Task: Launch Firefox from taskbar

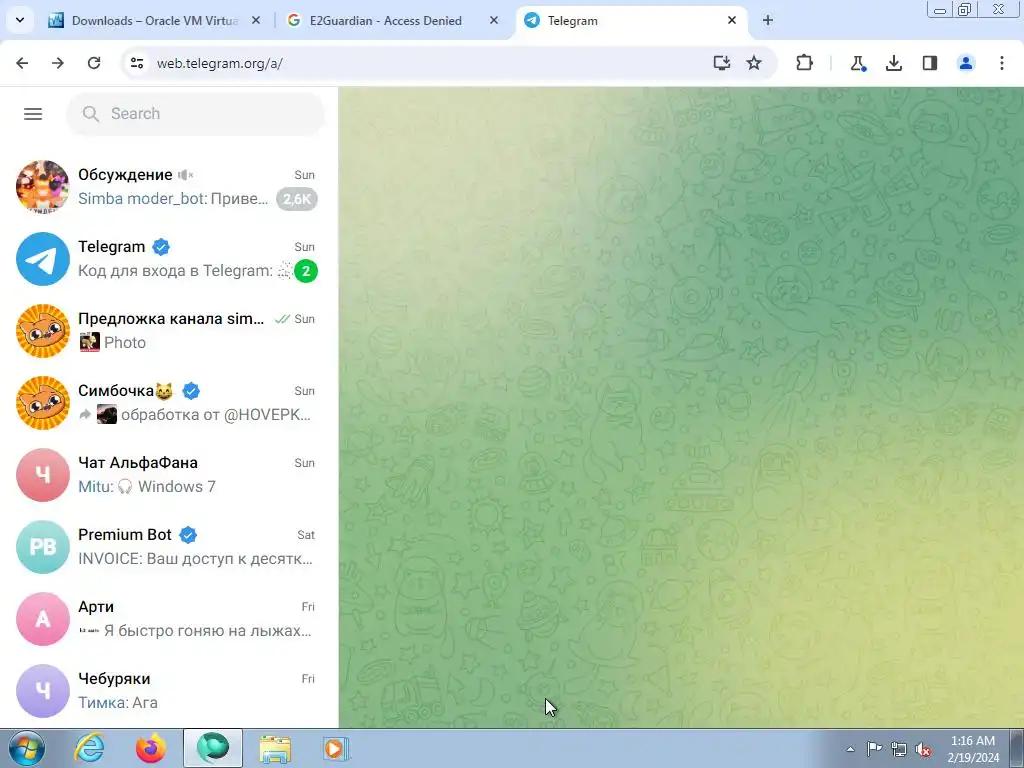Action: coord(151,748)
